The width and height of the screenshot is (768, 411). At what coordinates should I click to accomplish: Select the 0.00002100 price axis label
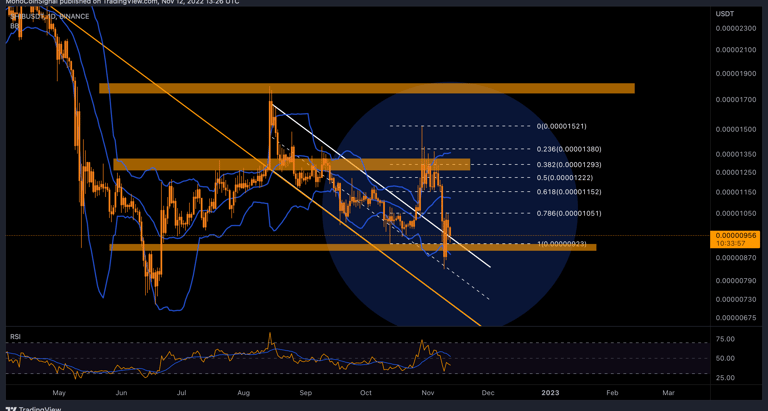click(736, 50)
